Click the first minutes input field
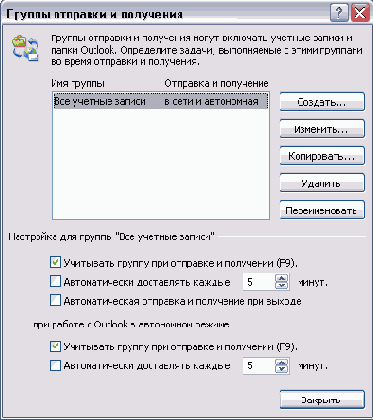This screenshot has height=420, width=373. [x=259, y=282]
